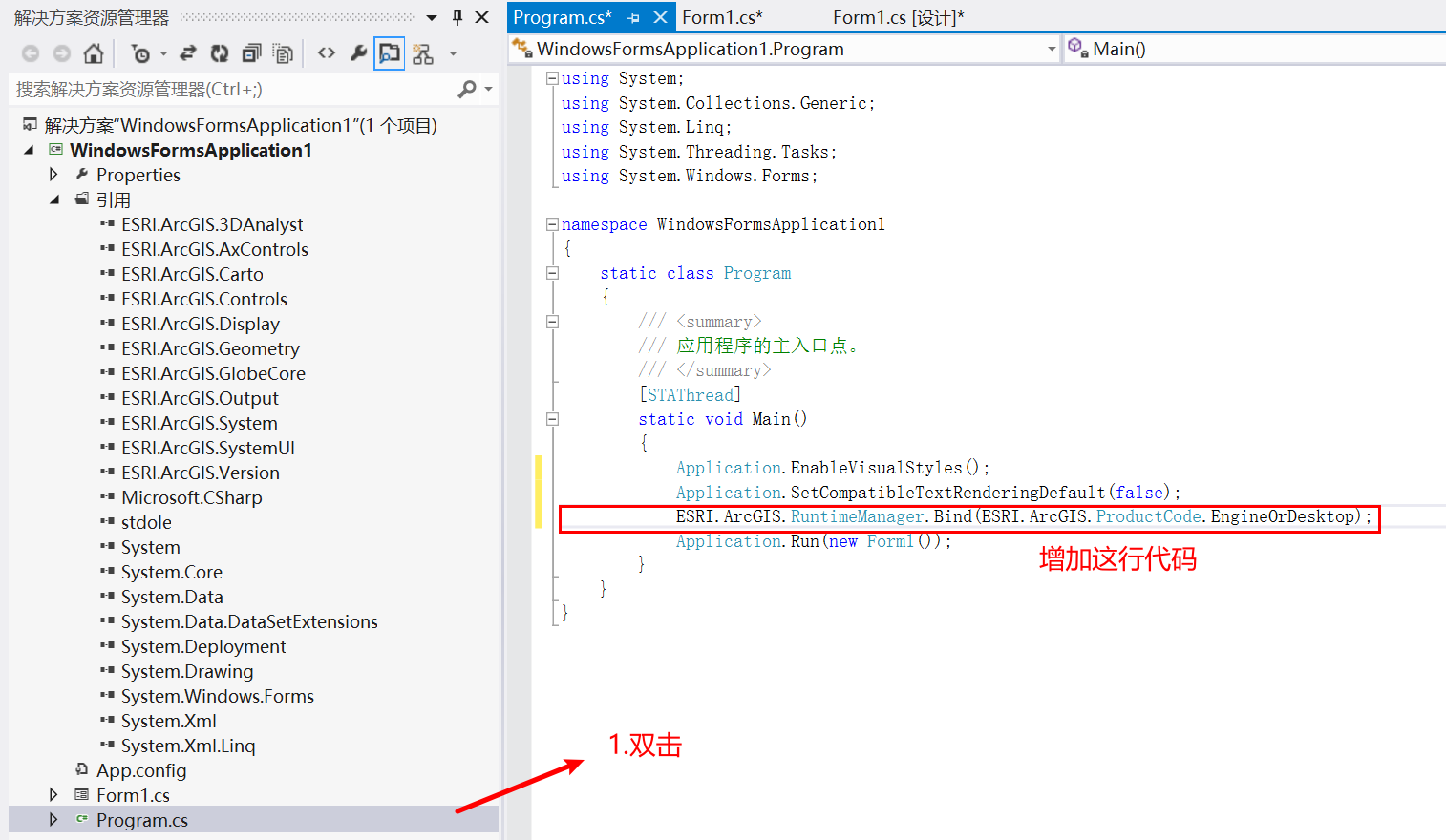Screen dimensions: 1446x840
Task: Collapse the WindowsFormsApplication1 project node
Action: pos(29,149)
